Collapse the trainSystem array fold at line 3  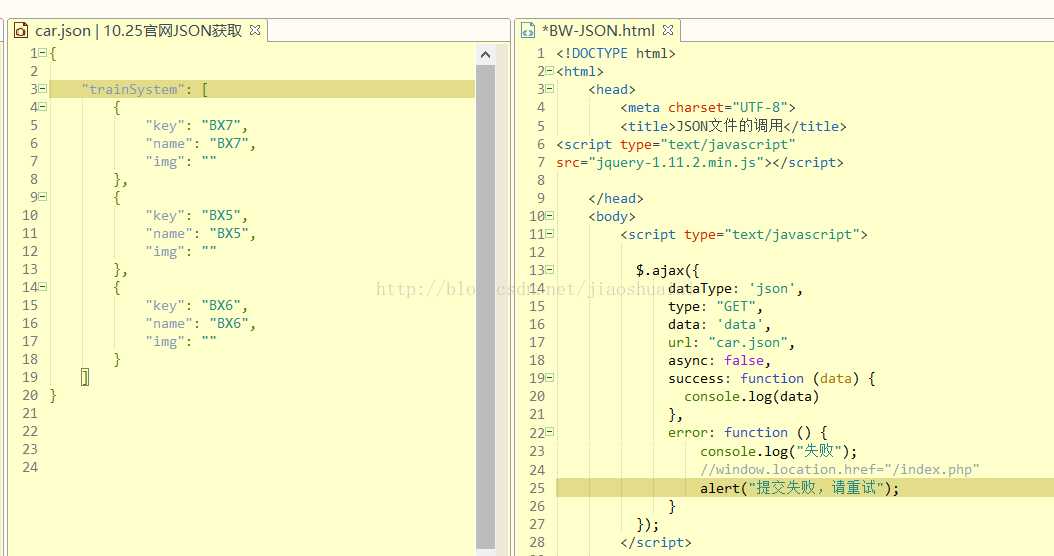pos(42,89)
